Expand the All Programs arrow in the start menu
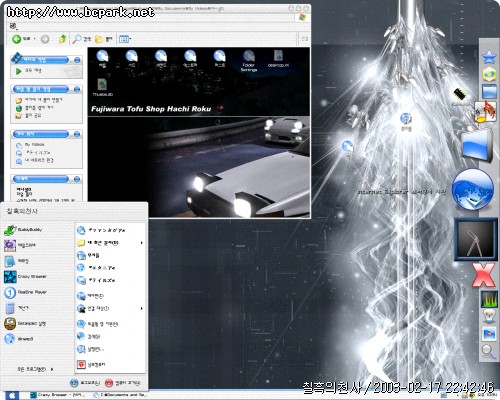The height and width of the screenshot is (400, 500). (x=52, y=369)
